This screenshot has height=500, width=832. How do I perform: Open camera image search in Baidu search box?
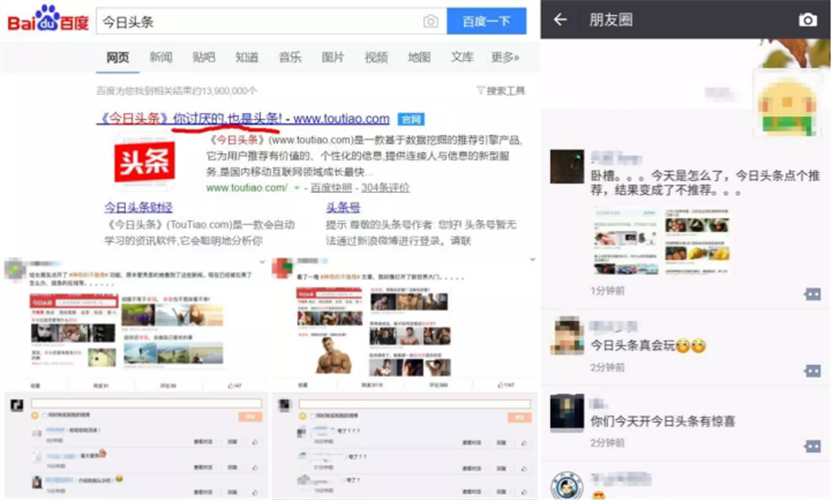point(430,21)
